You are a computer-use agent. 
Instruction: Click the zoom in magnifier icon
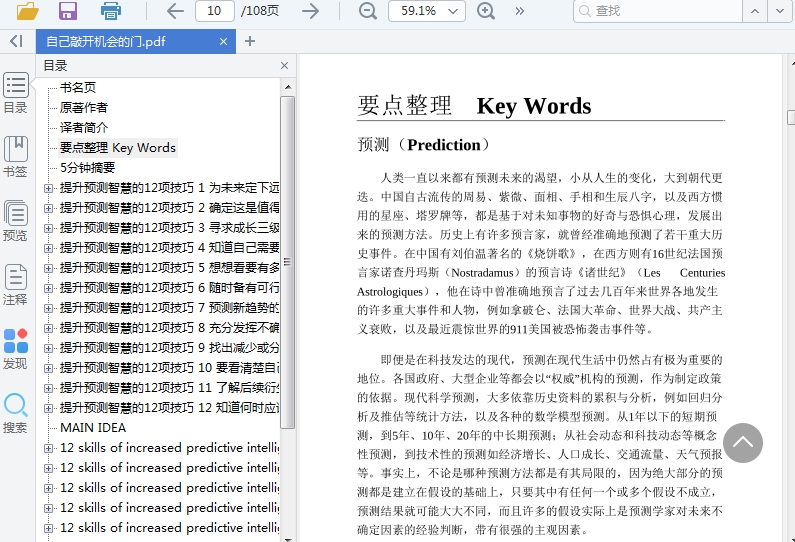[x=486, y=11]
